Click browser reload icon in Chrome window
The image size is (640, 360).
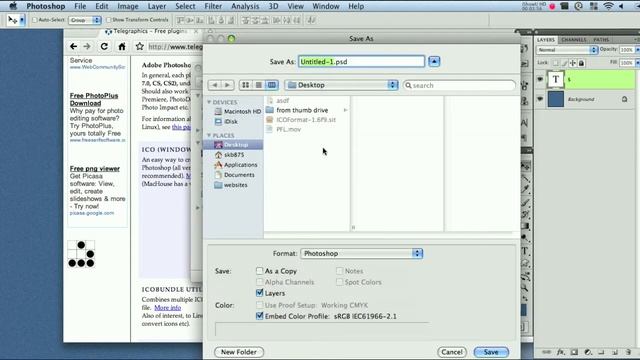[104, 47]
